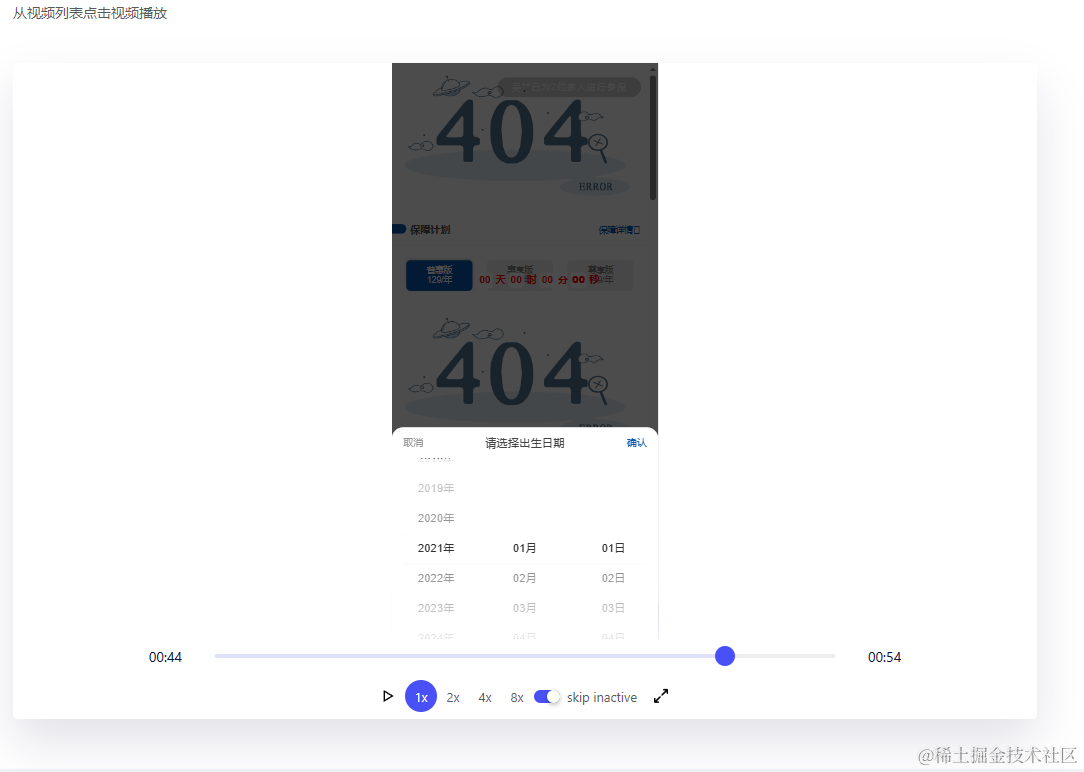Image resolution: width=1084 pixels, height=772 pixels.
Task: Click the scrollbar in the replayed page
Action: 653,138
